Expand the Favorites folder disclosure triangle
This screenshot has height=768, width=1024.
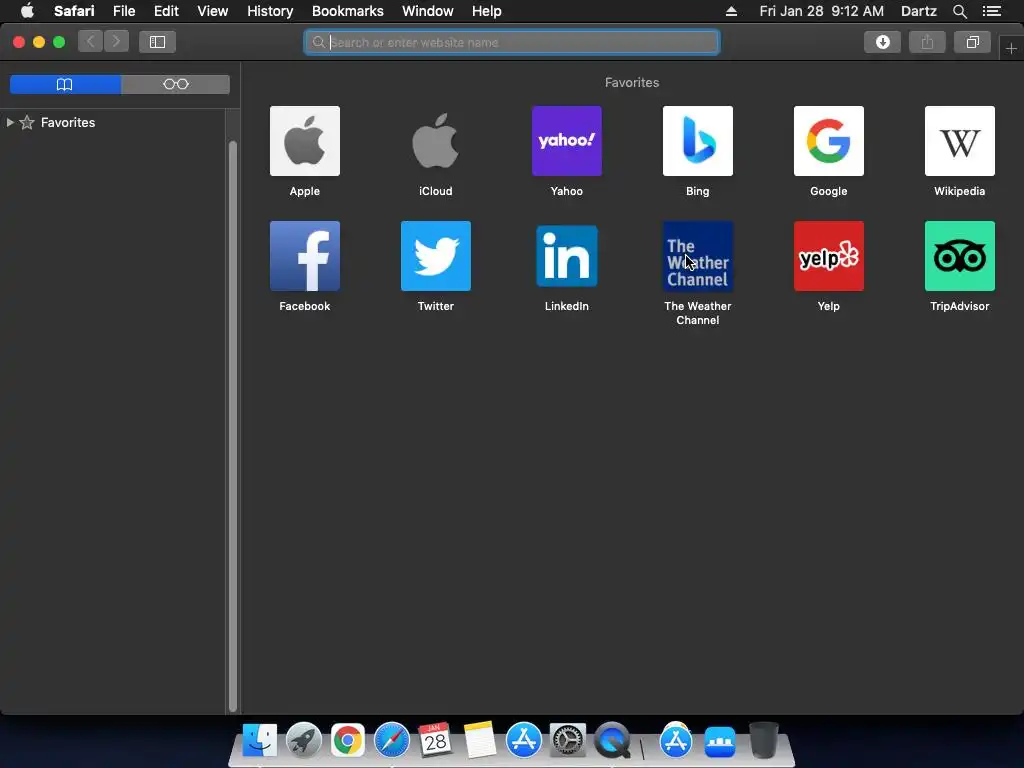click(10, 122)
